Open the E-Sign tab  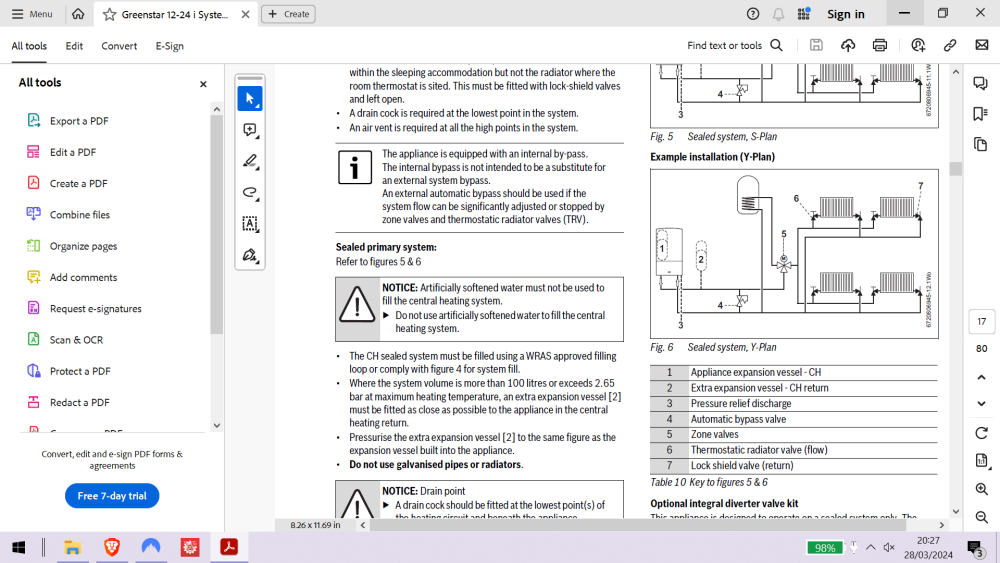coord(169,46)
